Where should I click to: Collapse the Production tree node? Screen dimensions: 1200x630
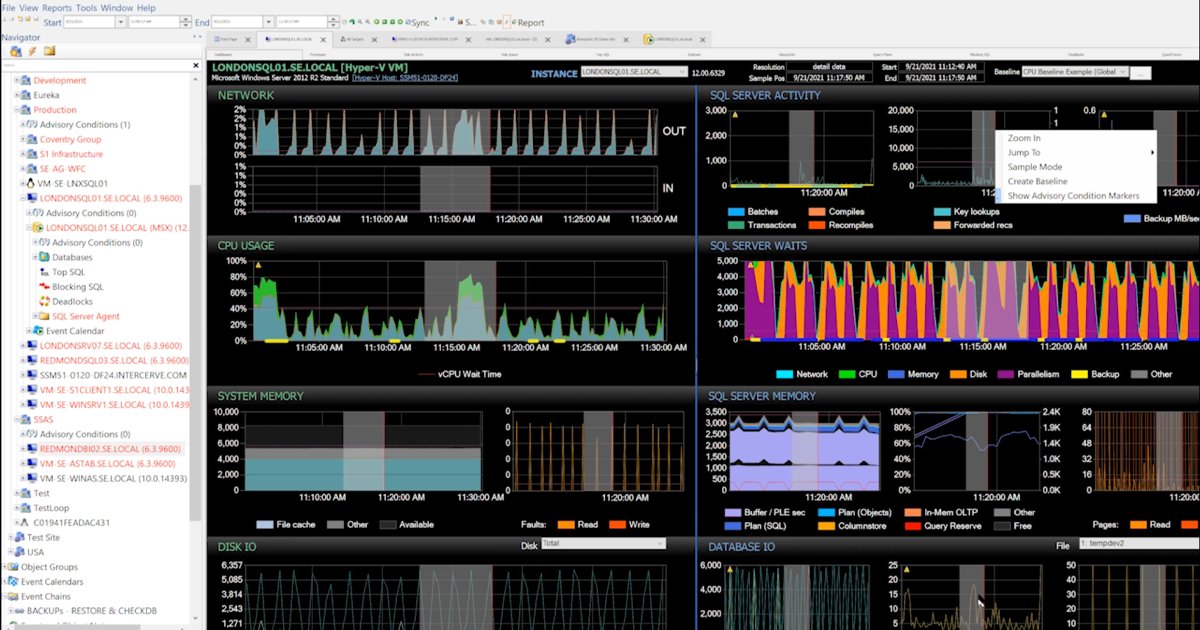17,110
